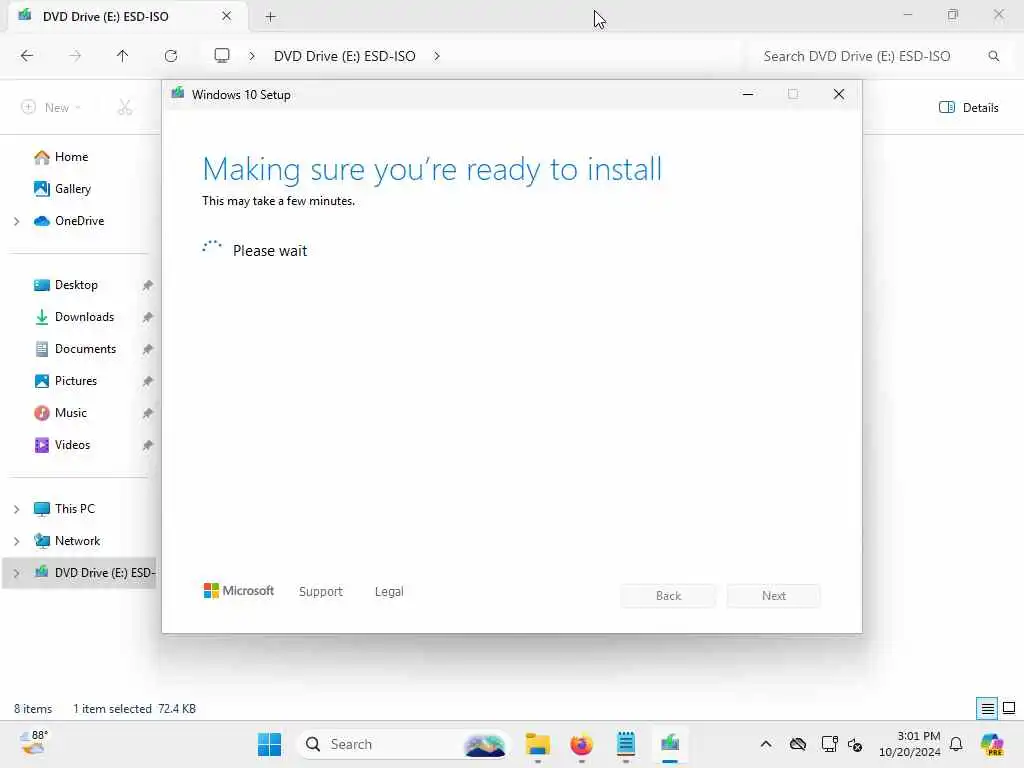Show hidden system tray icons
The height and width of the screenshot is (768, 1024).
coord(766,744)
